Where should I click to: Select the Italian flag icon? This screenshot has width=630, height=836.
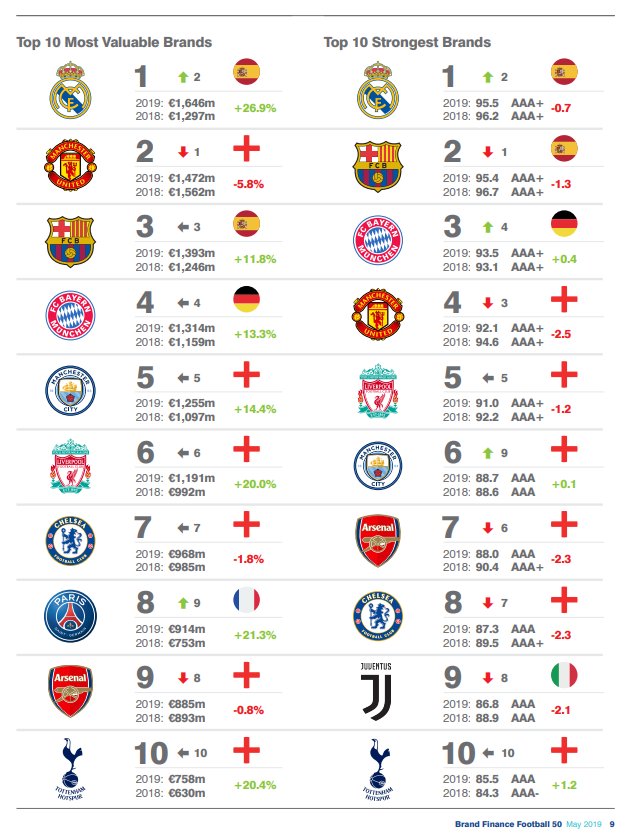[566, 675]
